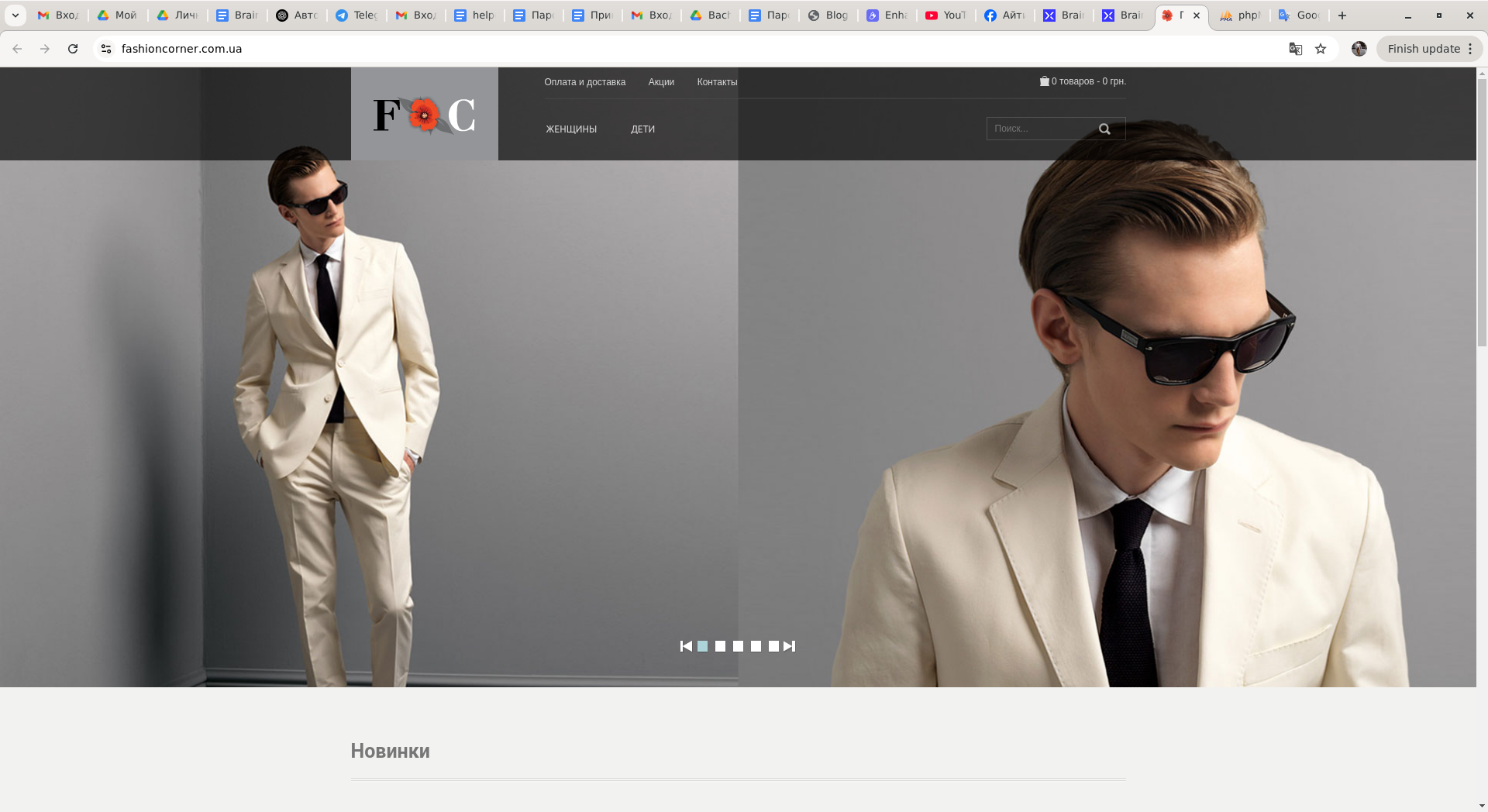Image resolution: width=1488 pixels, height=812 pixels.
Task: Reload the page
Action: [73, 49]
